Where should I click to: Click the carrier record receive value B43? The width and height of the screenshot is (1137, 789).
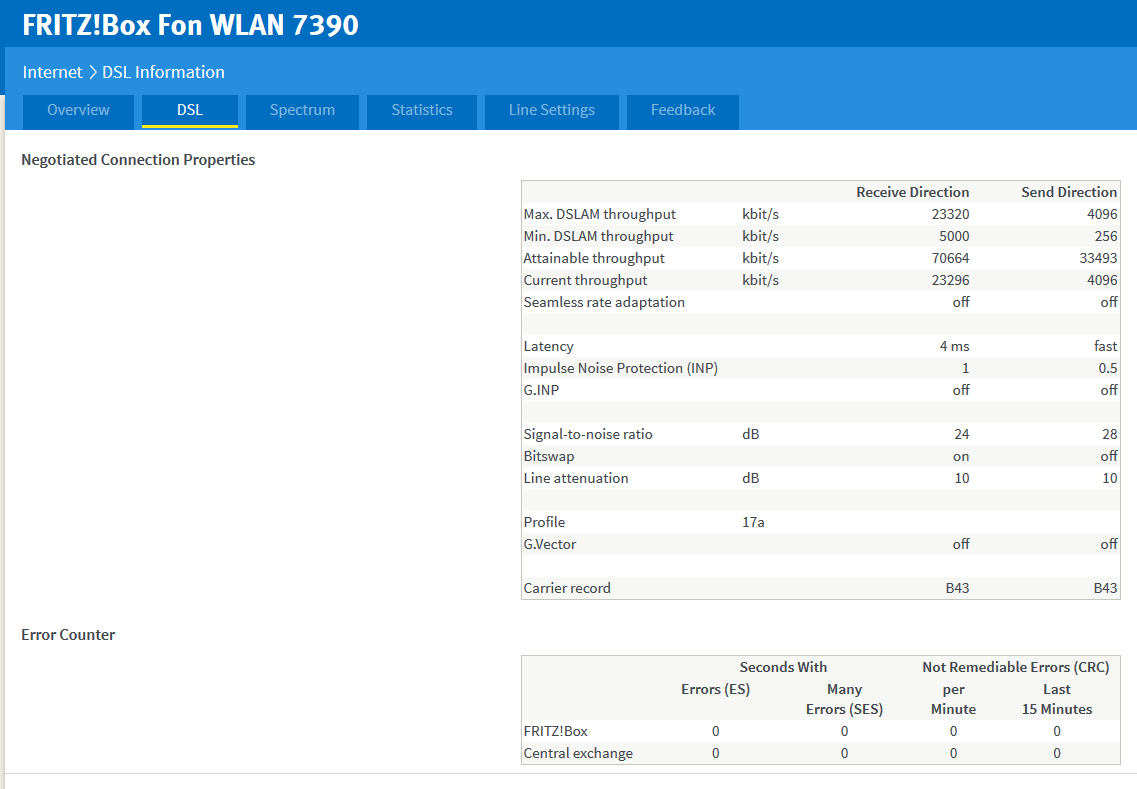957,588
